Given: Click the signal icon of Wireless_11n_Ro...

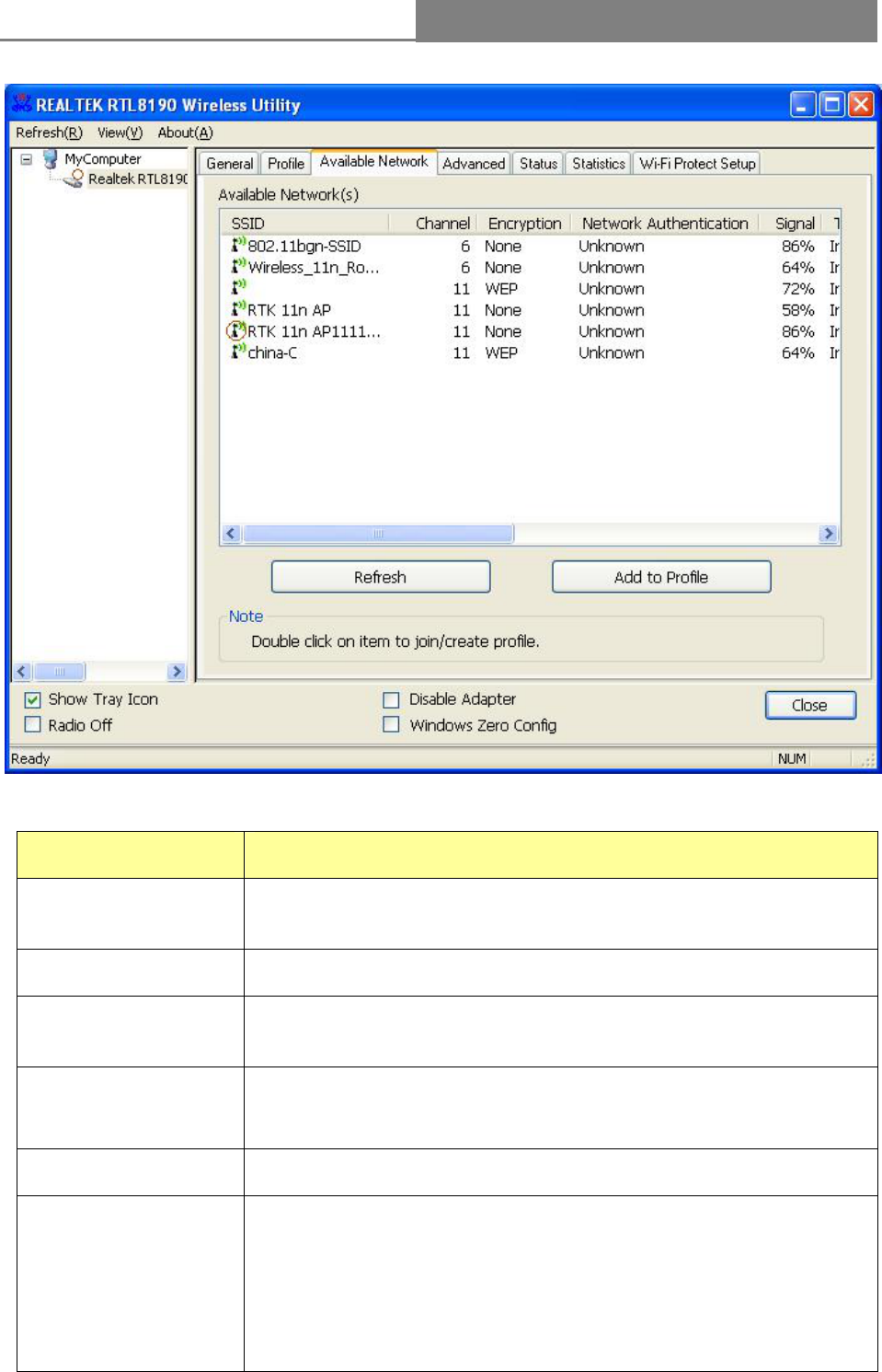Looking at the screenshot, I should coord(238,266).
